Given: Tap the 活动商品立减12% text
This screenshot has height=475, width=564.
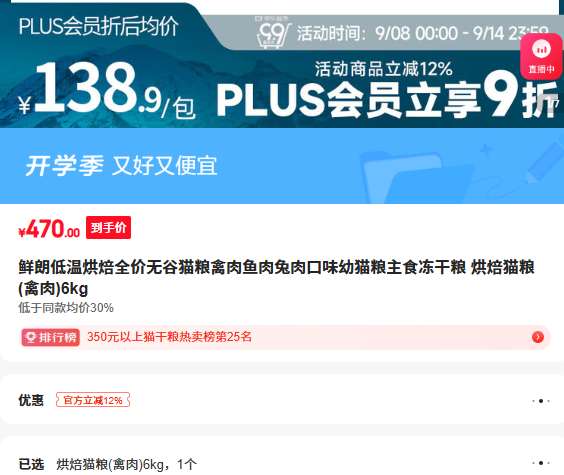Looking at the screenshot, I should click(383, 69).
